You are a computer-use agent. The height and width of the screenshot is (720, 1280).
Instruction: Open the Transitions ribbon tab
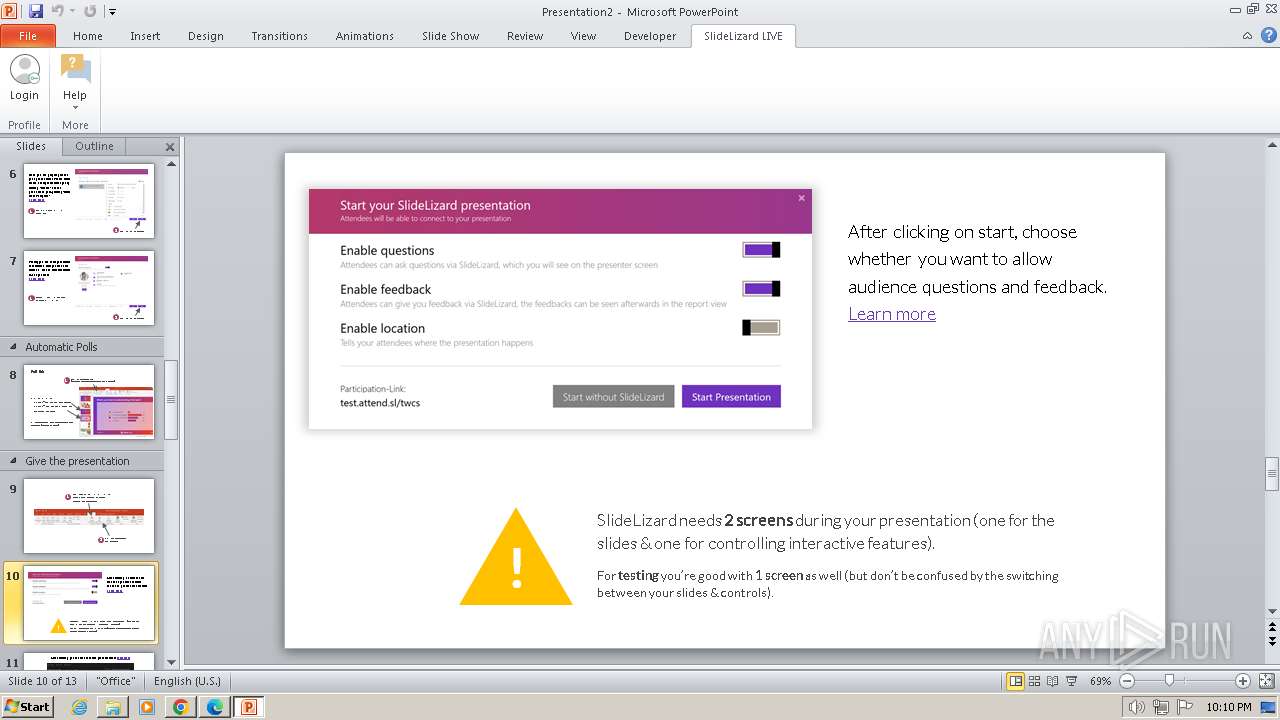click(x=279, y=36)
